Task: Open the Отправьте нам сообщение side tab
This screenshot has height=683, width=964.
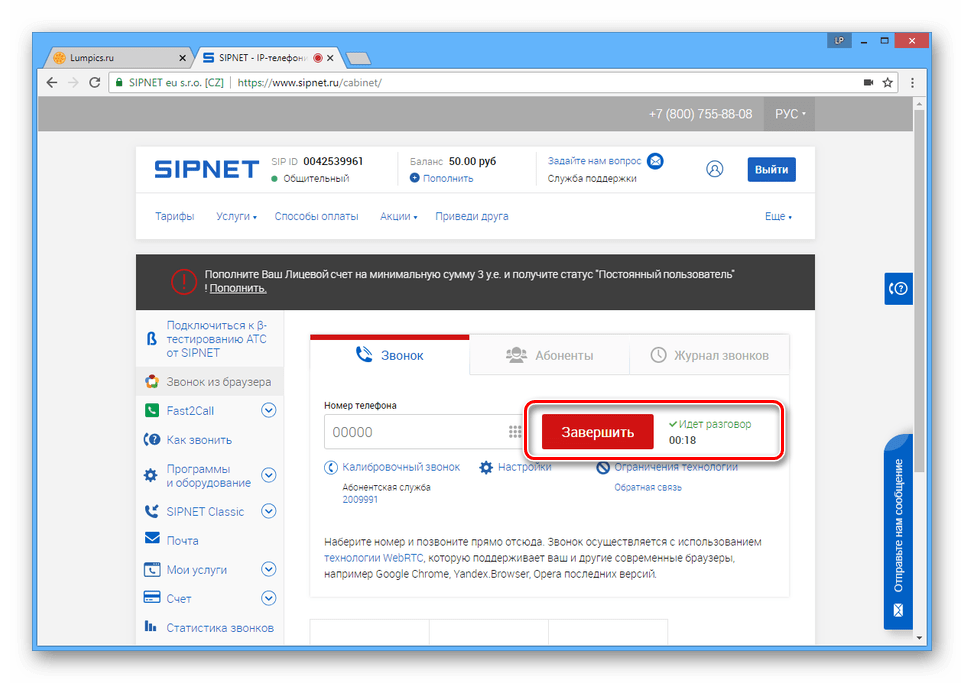Action: pos(898,532)
